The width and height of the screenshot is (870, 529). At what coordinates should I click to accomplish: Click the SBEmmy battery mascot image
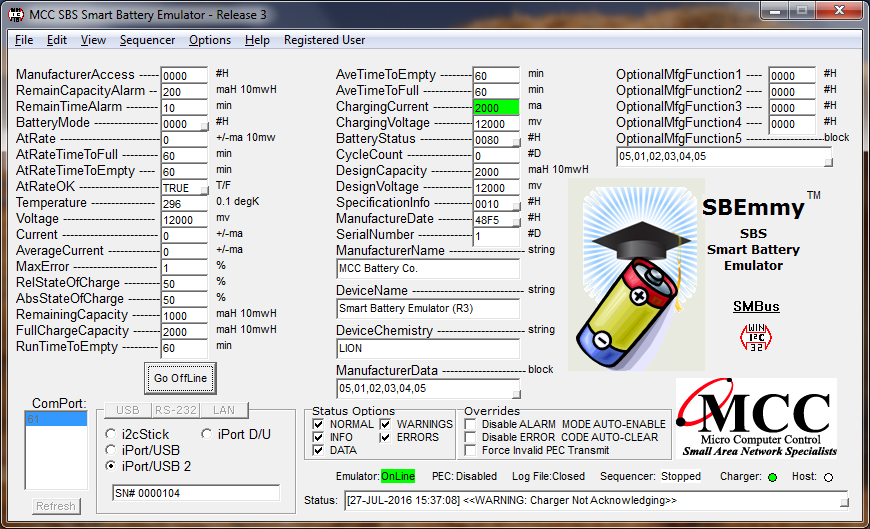tap(636, 275)
